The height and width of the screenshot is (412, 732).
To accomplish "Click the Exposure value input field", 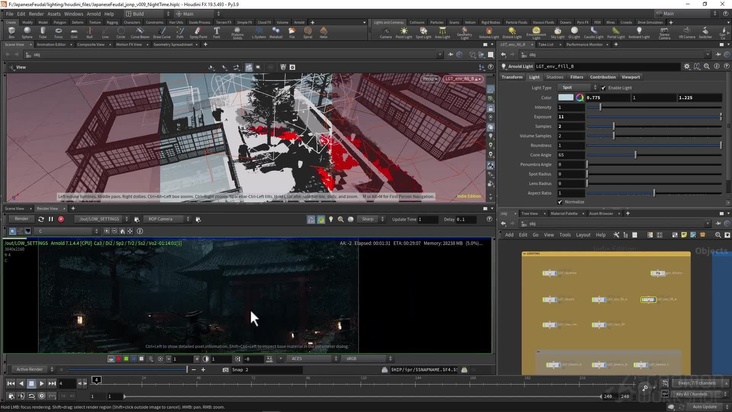I will pyautogui.click(x=570, y=117).
